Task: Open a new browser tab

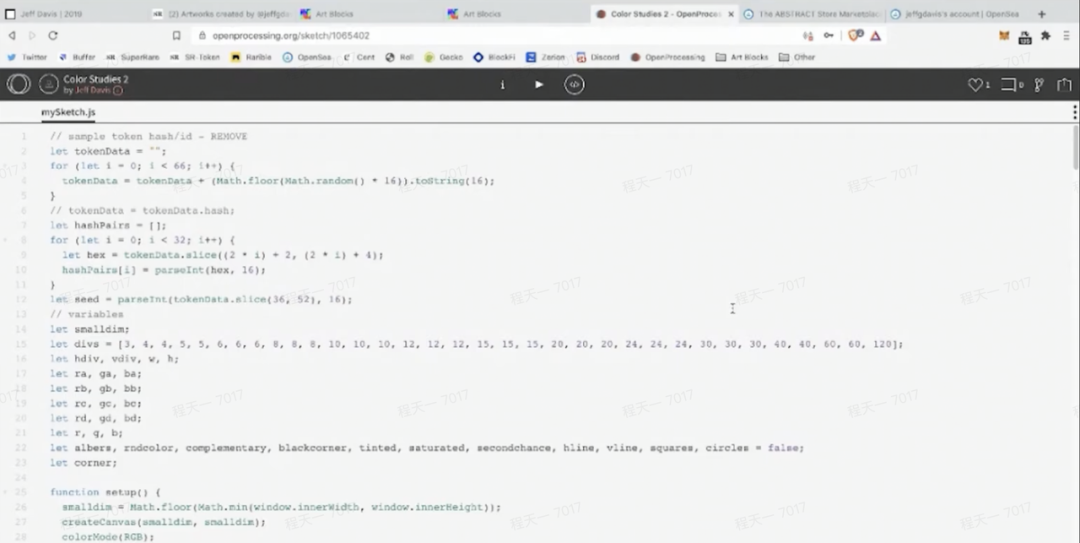Action: click(x=1041, y=14)
